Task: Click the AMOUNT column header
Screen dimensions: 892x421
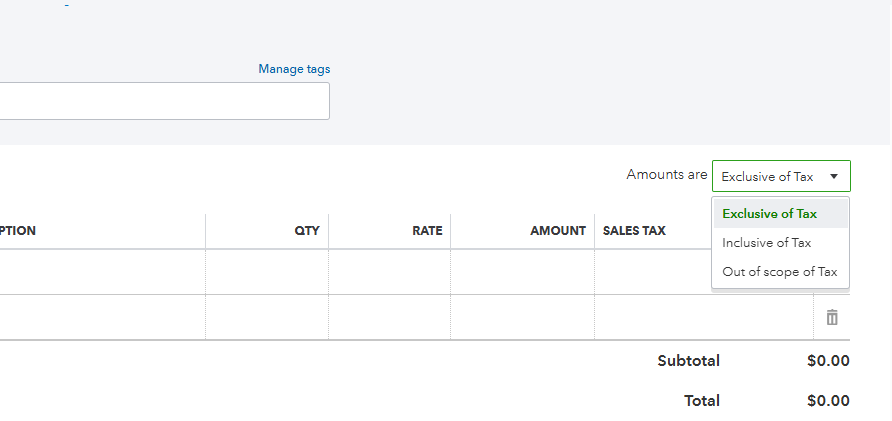Action: pos(558,231)
